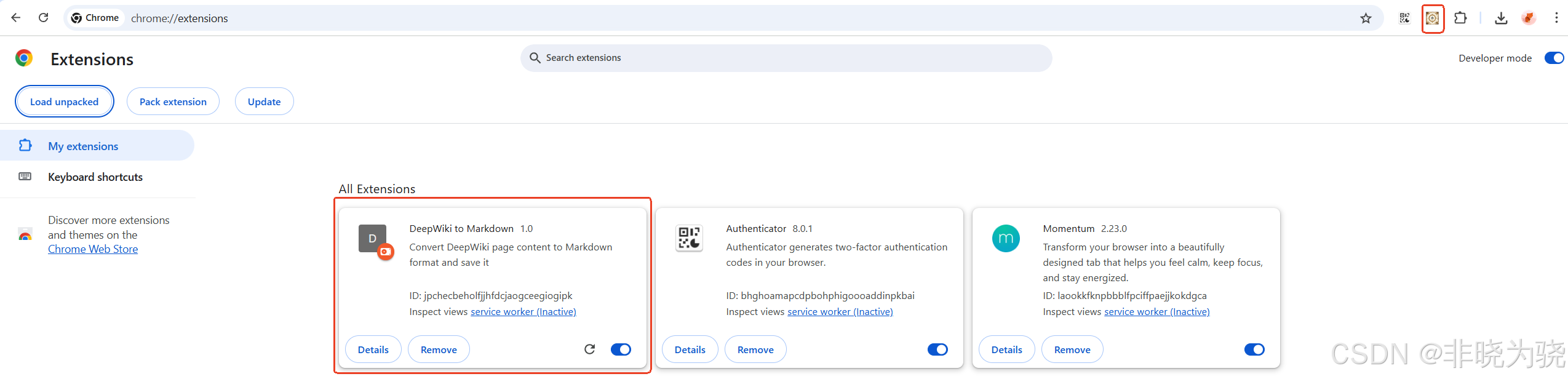The height and width of the screenshot is (379, 1568).
Task: Open the Downloads tray icon
Action: 1501,18
